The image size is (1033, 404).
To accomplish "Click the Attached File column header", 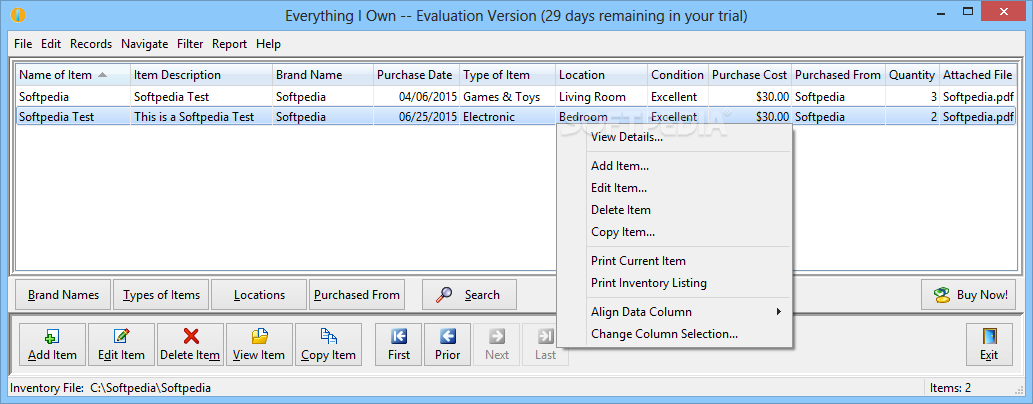I will (x=978, y=74).
